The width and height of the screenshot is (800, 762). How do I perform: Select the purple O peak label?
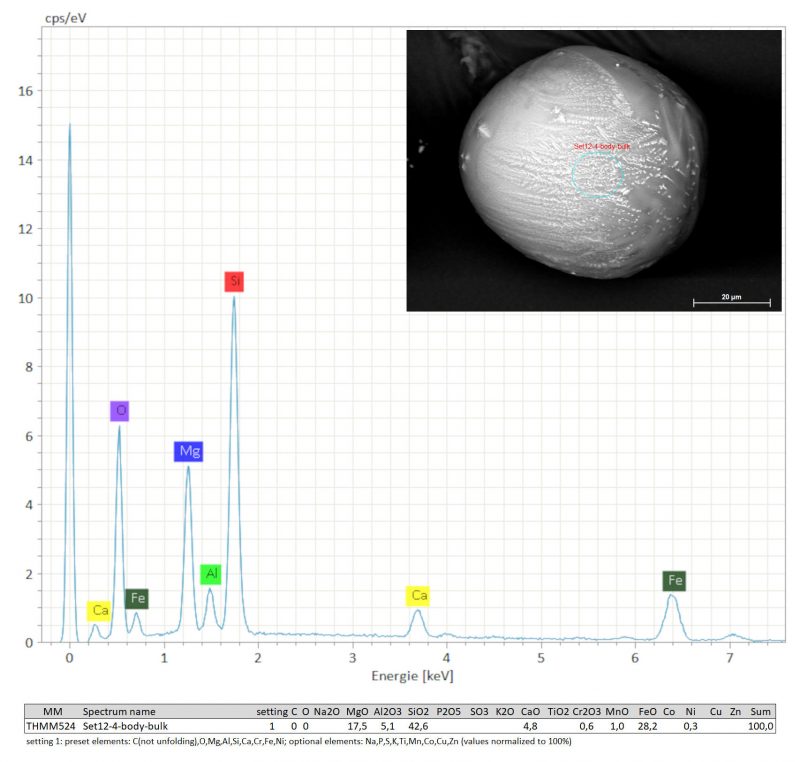tap(120, 411)
